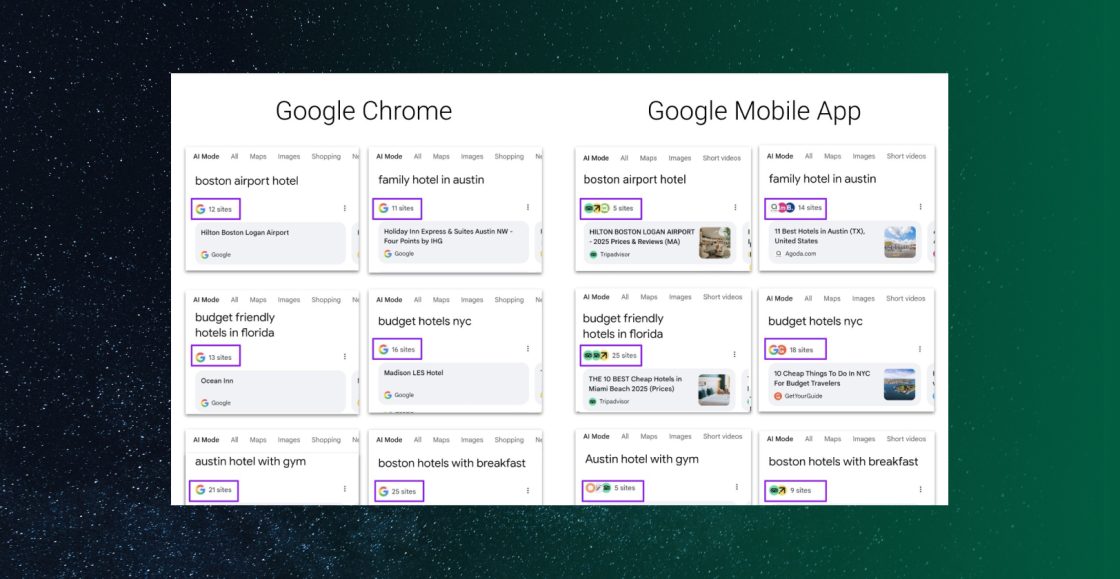Open the three-dot menu beside 9 sites

920,490
